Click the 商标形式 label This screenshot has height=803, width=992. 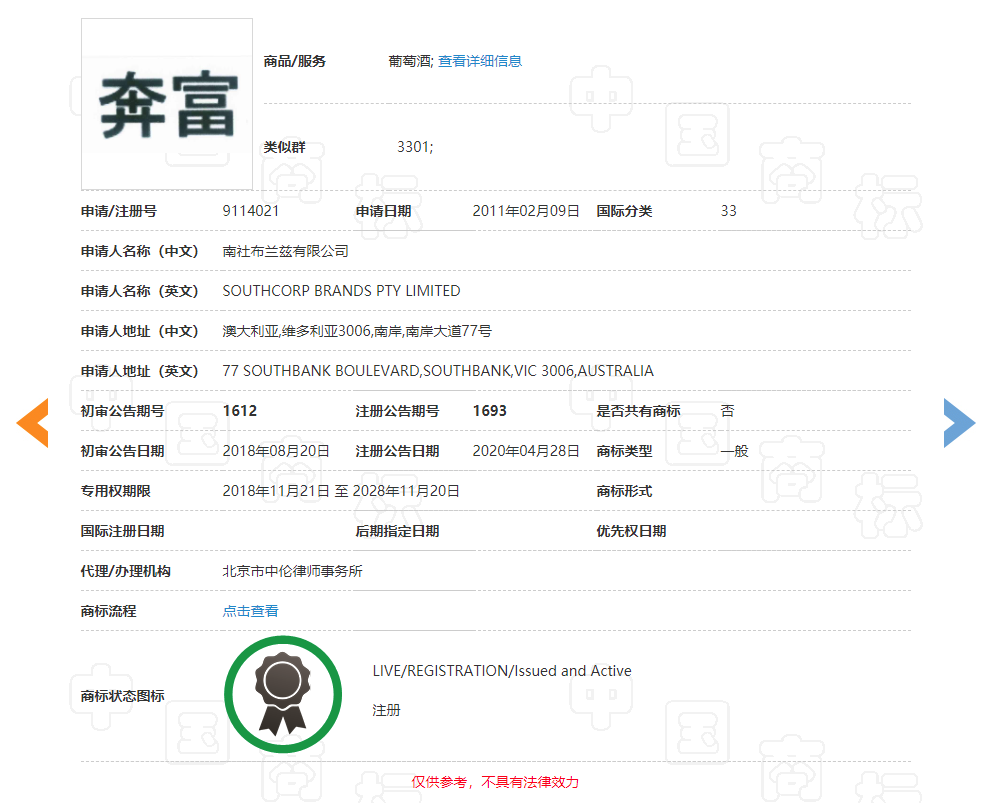click(624, 492)
